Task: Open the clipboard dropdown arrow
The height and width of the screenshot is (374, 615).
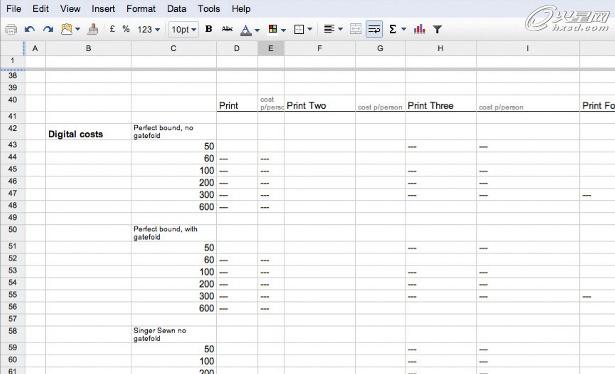Action: (x=78, y=29)
